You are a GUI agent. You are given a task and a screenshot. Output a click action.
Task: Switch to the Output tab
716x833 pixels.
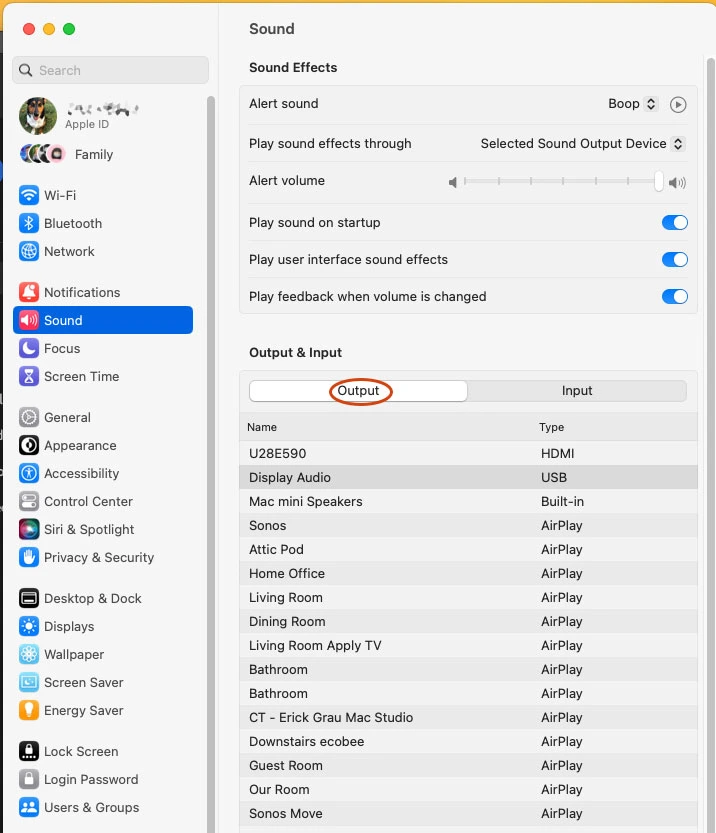pyautogui.click(x=358, y=391)
